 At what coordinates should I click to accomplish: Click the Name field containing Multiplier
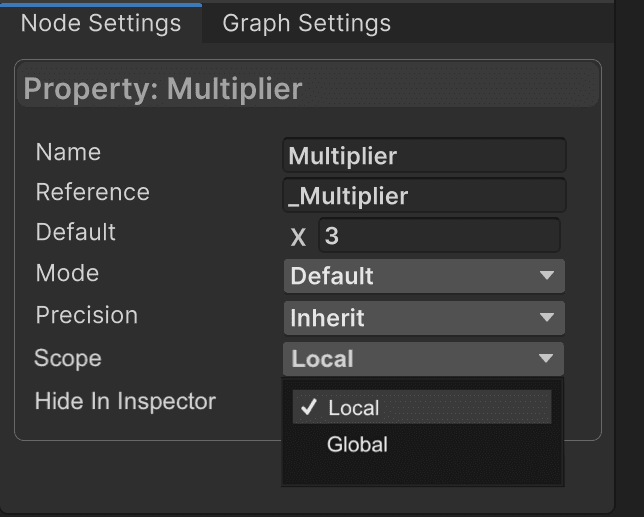click(424, 156)
